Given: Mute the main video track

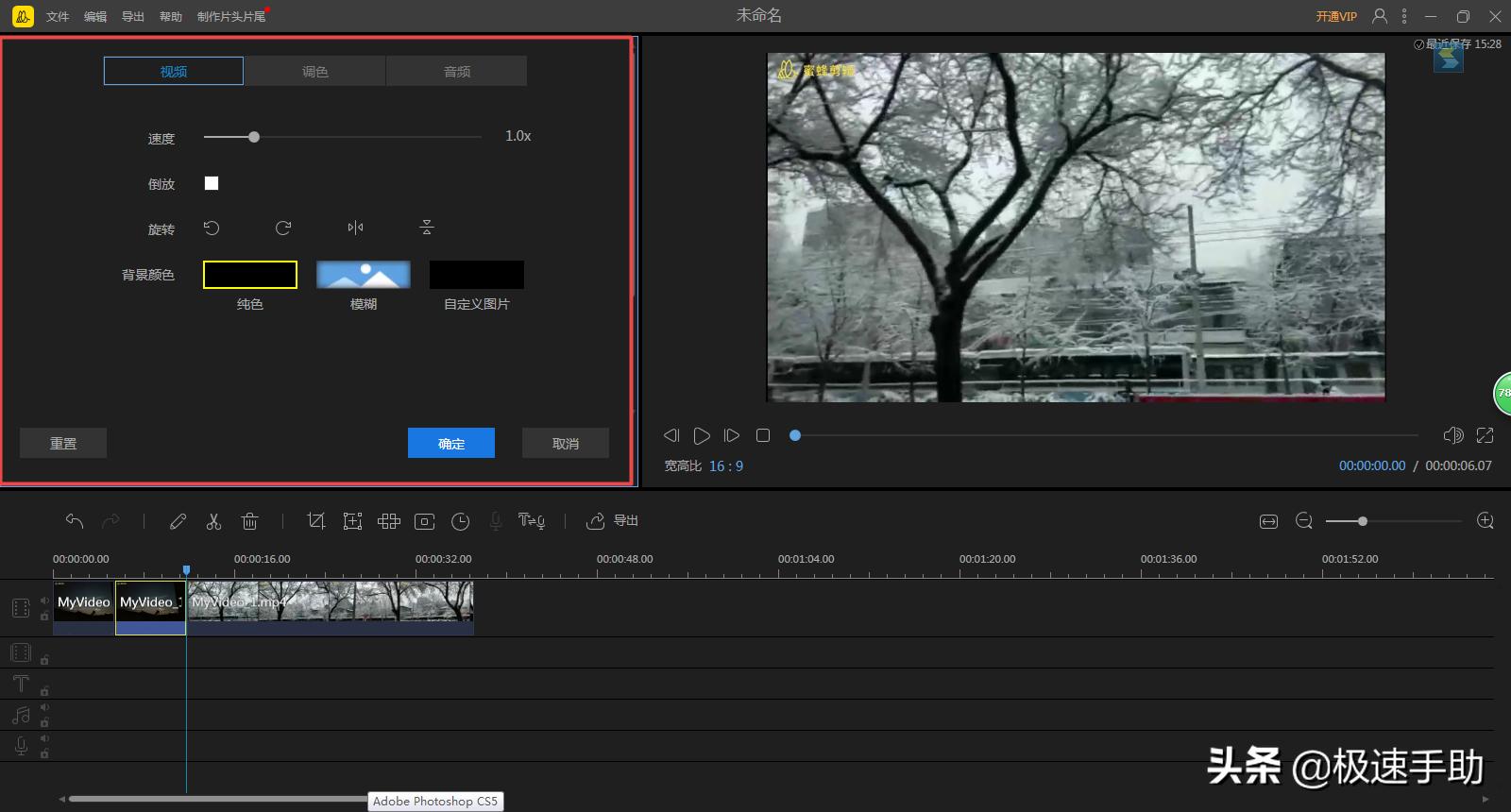Looking at the screenshot, I should (44, 601).
